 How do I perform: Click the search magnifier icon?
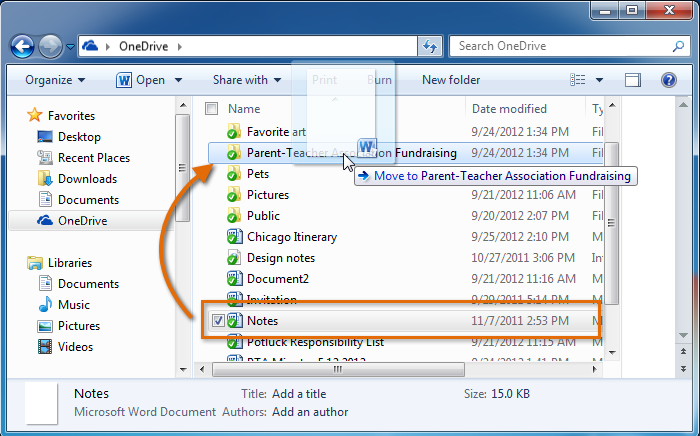[678, 46]
